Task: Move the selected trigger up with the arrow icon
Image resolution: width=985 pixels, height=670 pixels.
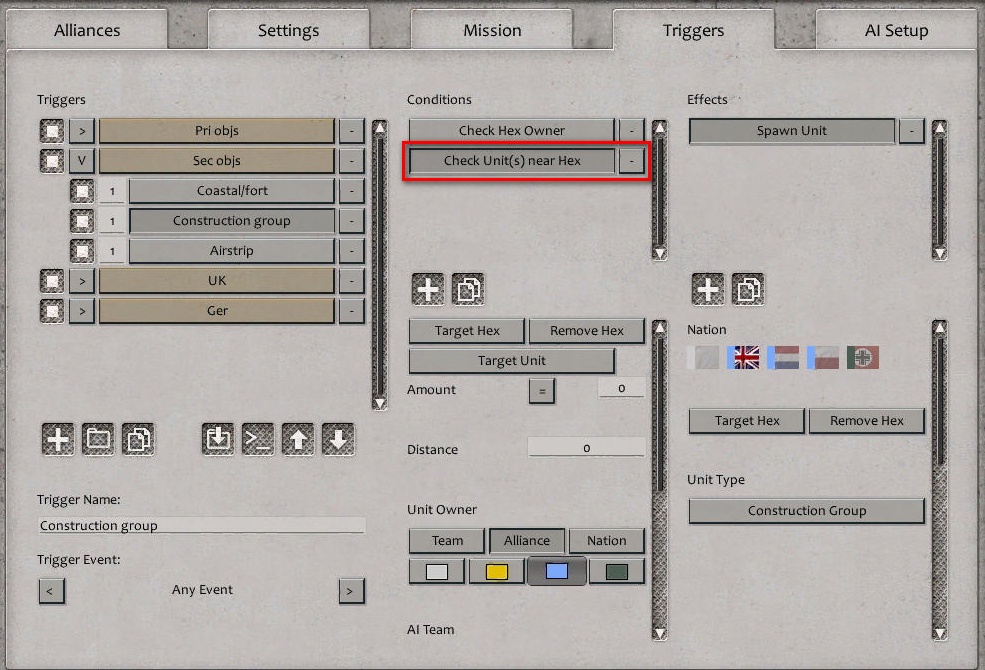Action: (x=298, y=438)
